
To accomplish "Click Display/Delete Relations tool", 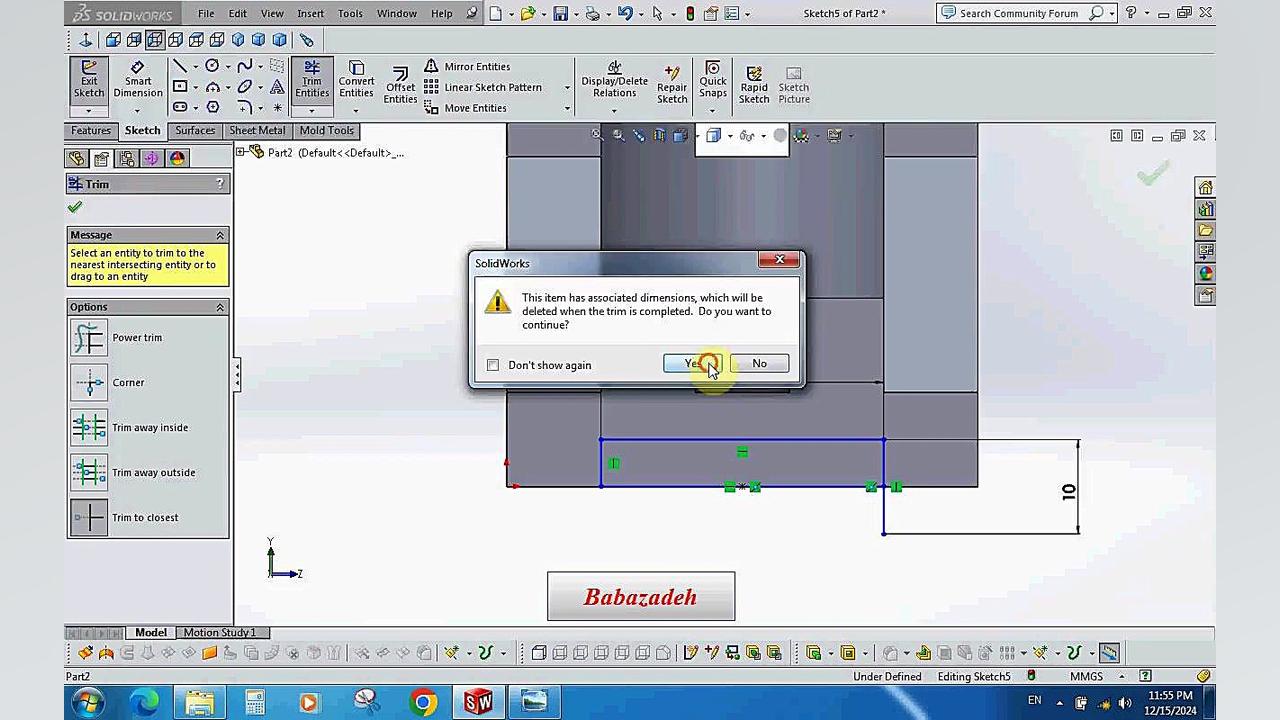I will click(x=614, y=80).
